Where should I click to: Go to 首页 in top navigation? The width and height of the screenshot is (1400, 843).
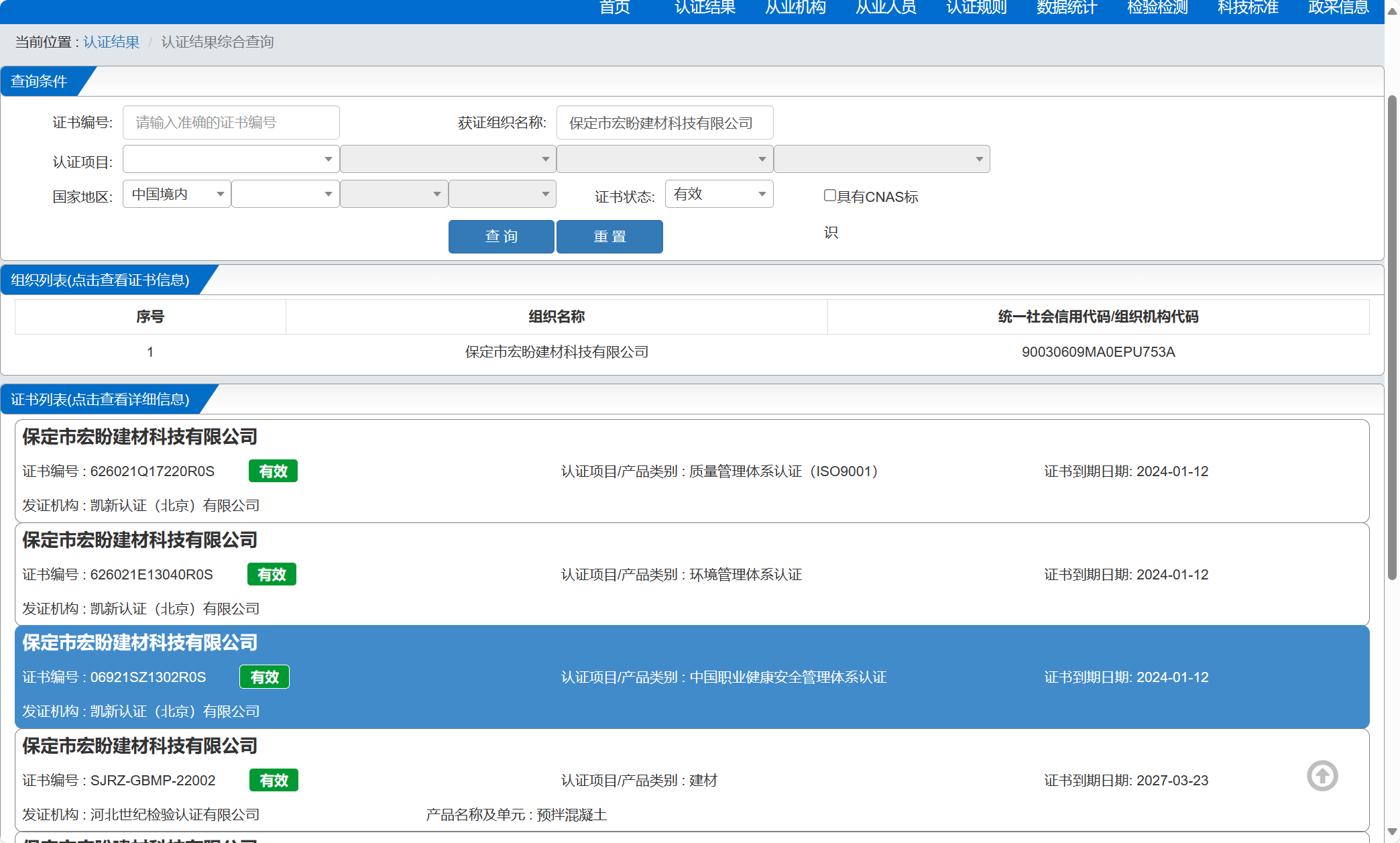615,7
